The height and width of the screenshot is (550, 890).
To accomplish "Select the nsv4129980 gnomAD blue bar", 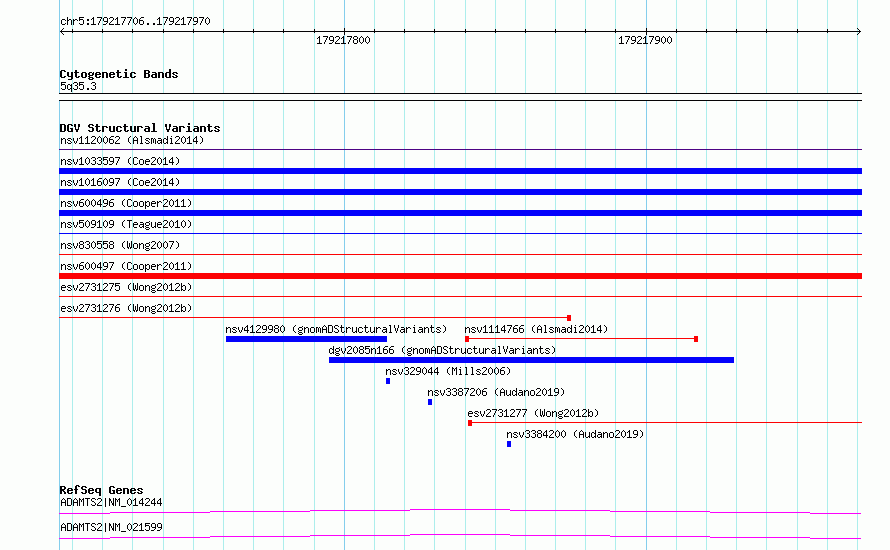I will pyautogui.click(x=307, y=339).
